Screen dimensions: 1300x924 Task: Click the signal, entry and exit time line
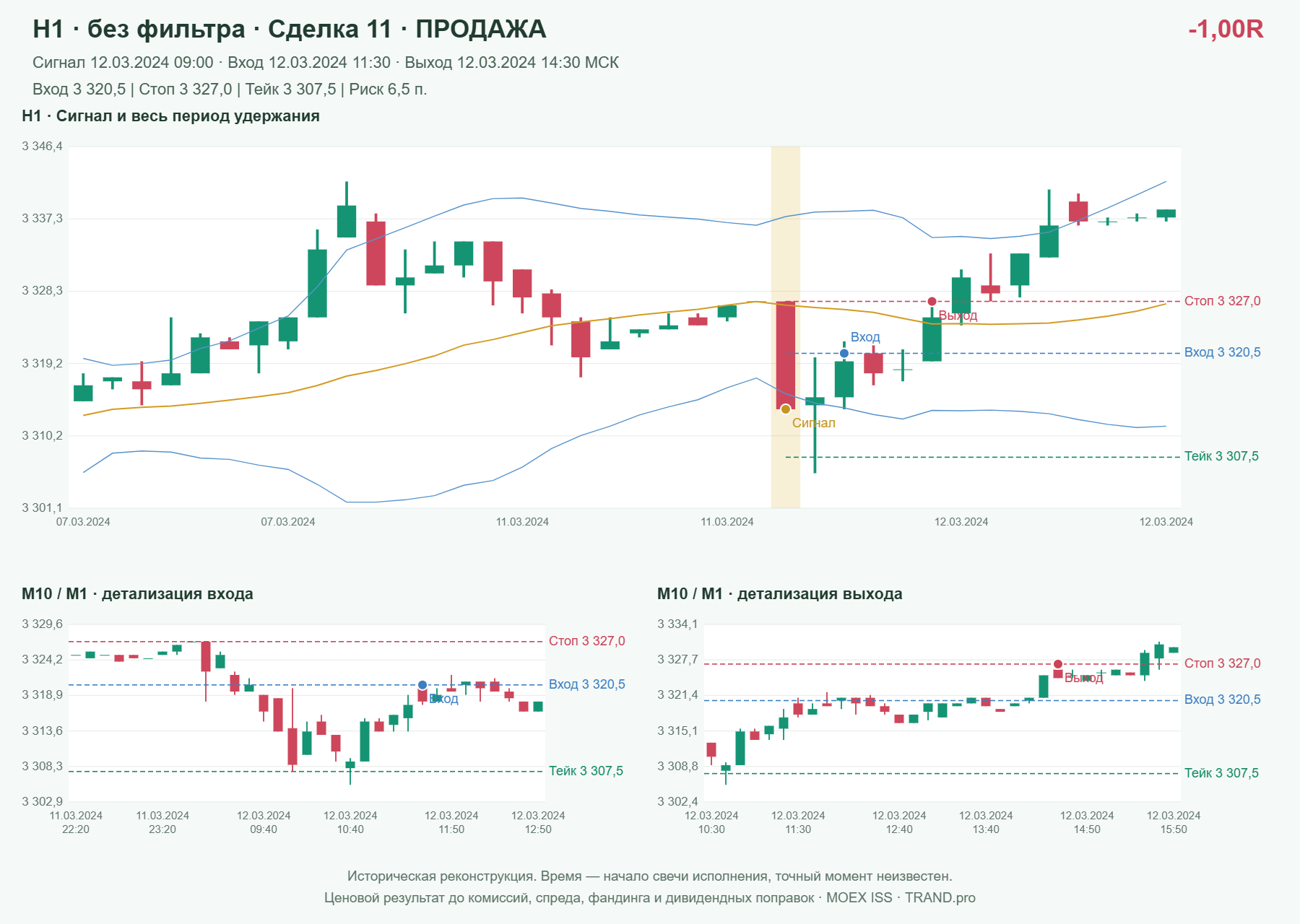tap(326, 63)
